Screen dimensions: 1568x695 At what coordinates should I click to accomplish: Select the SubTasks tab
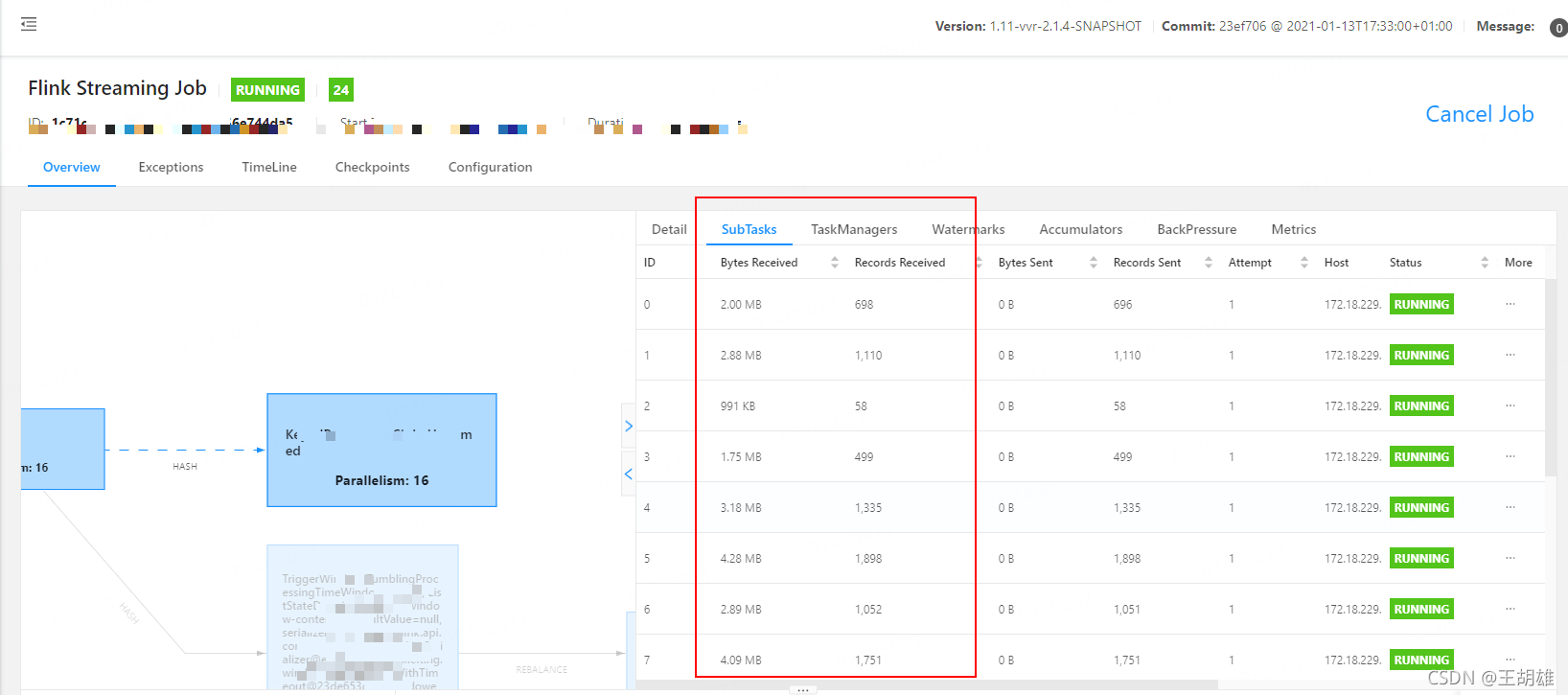pos(749,229)
